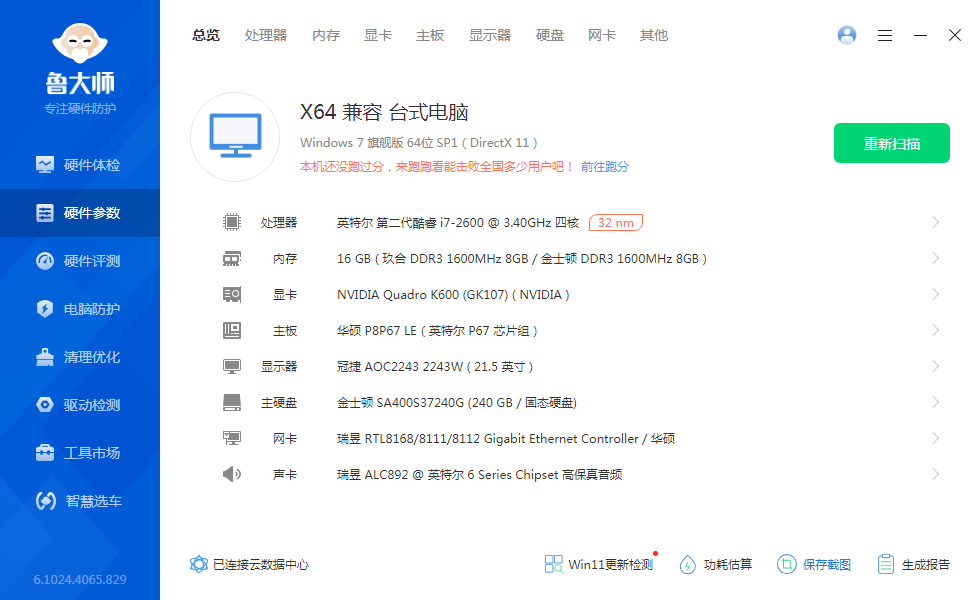The height and width of the screenshot is (600, 980).
Task: Click the 网卡 network adapter icon
Action: click(x=232, y=438)
